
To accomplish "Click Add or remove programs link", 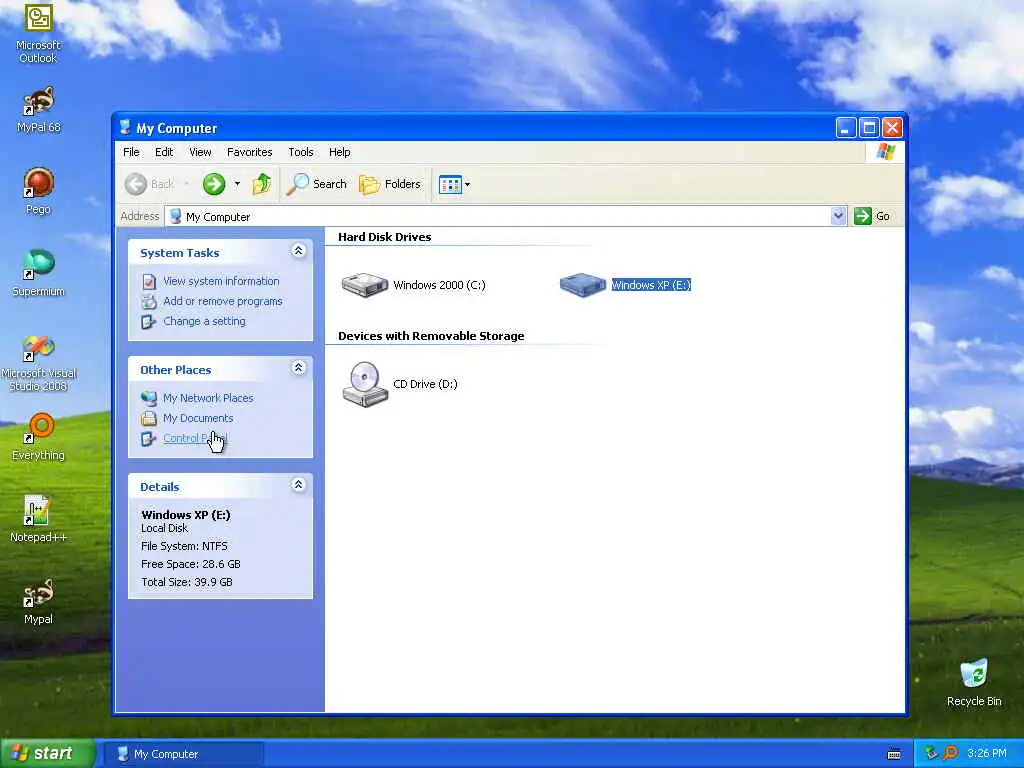I will pos(223,301).
